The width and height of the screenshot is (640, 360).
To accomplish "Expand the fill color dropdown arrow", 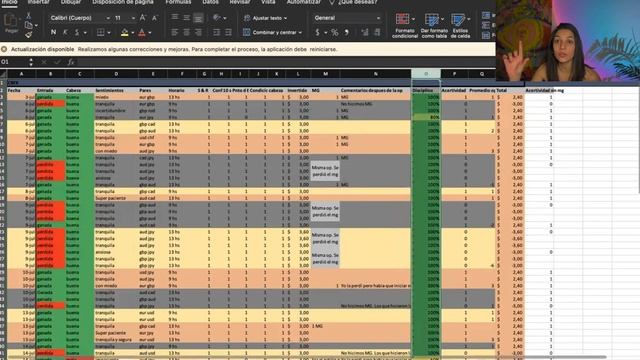I will (133, 33).
